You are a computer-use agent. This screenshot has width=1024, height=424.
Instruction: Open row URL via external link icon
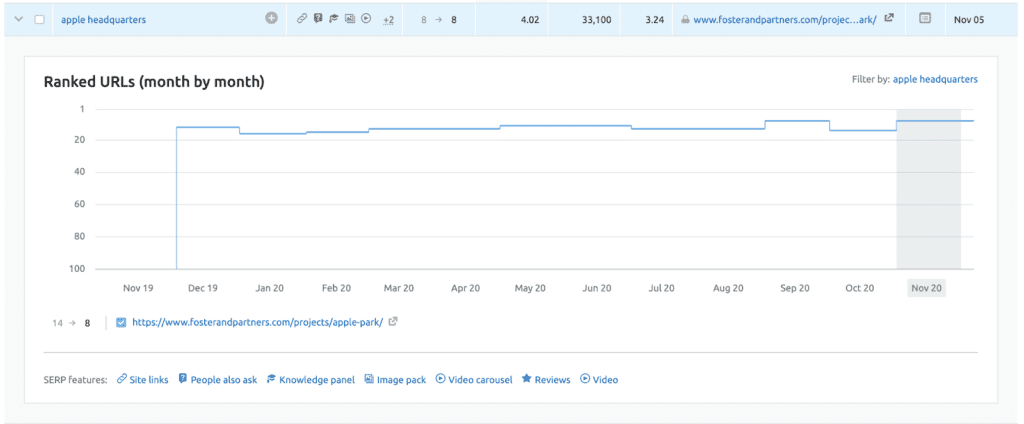click(x=889, y=19)
